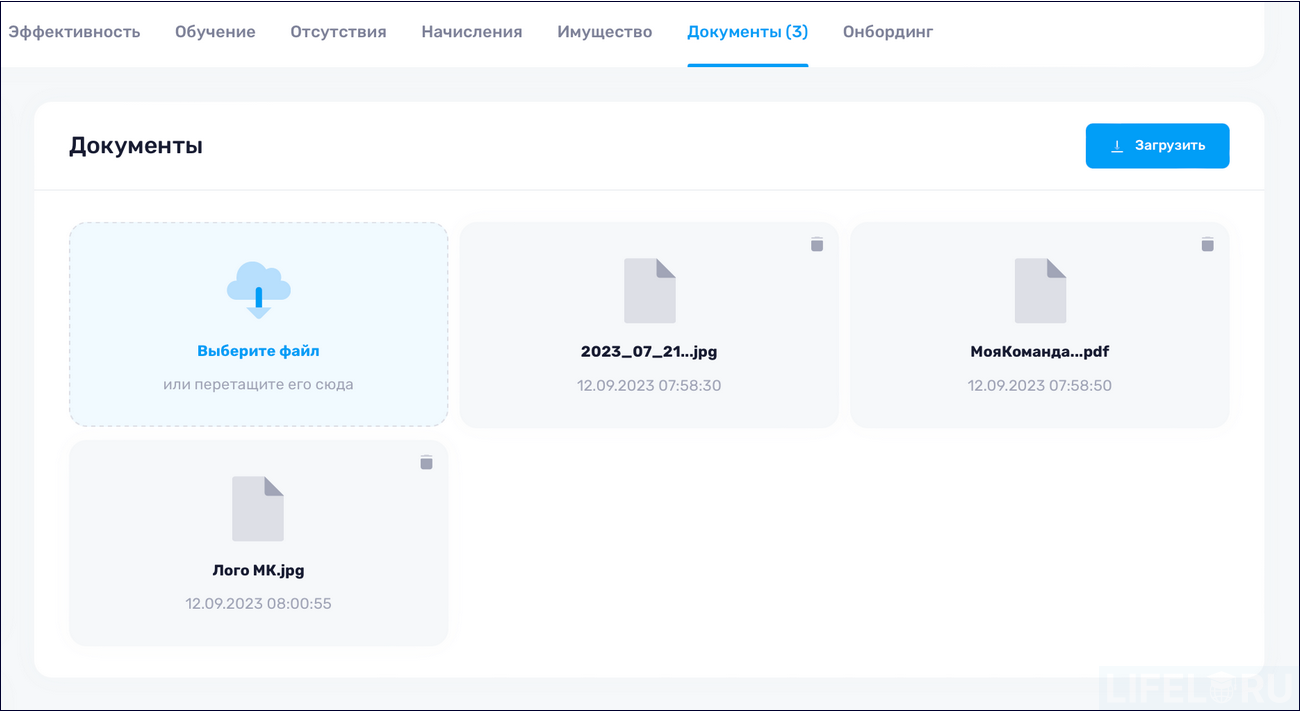1300x711 pixels.
Task: Delete the 2023_07_21...jpg document
Action: coord(817,243)
